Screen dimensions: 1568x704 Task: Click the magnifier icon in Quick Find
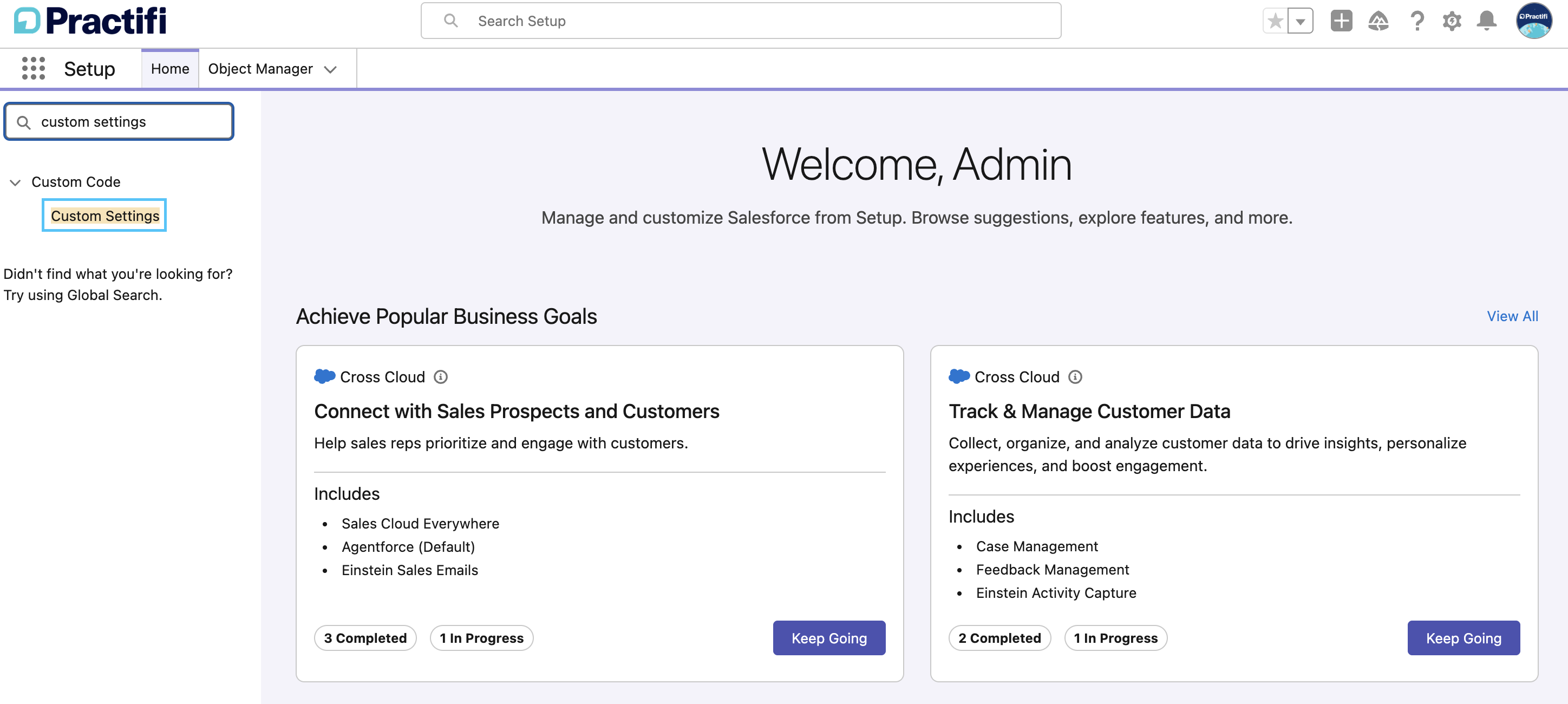[x=24, y=122]
